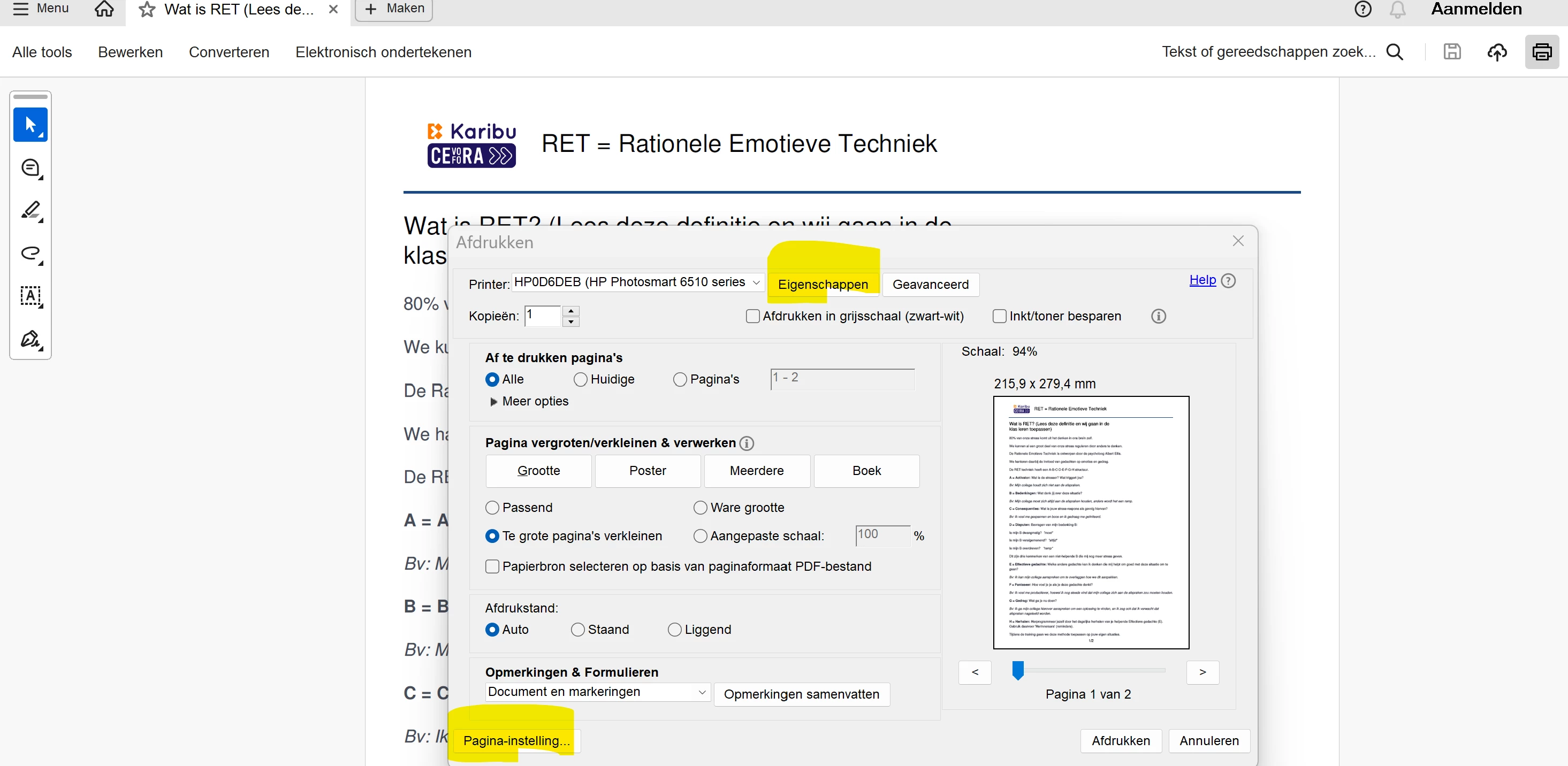Click the cloud upload icon
Image resolution: width=1568 pixels, height=766 pixels.
pos(1497,52)
